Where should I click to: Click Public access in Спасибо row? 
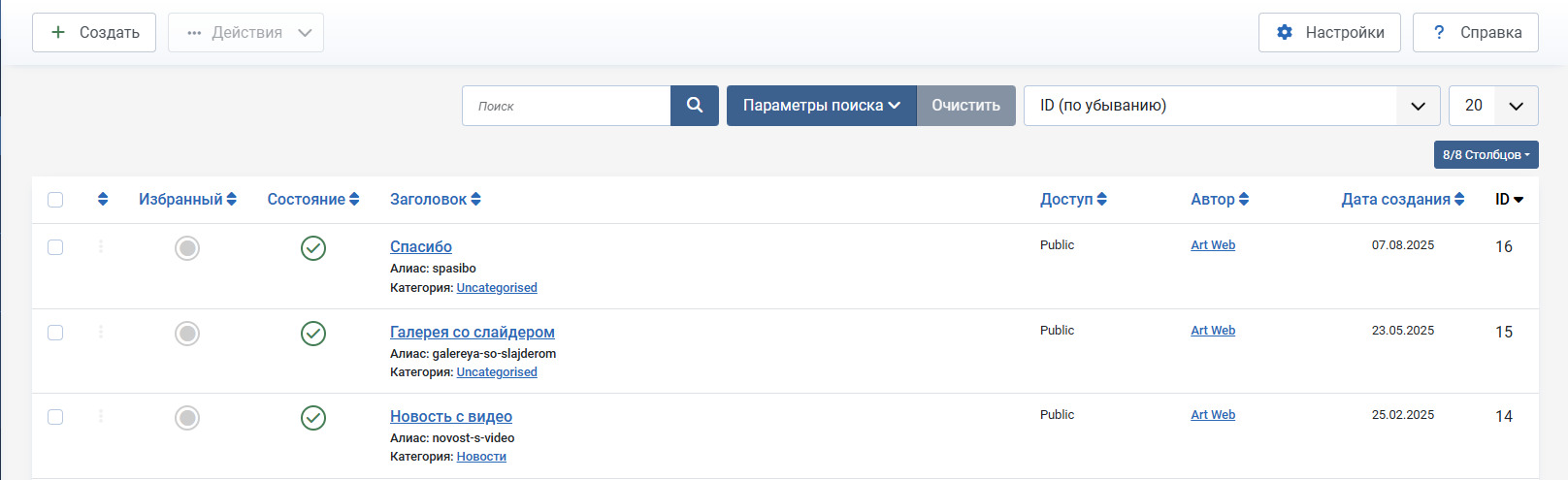click(x=1057, y=245)
